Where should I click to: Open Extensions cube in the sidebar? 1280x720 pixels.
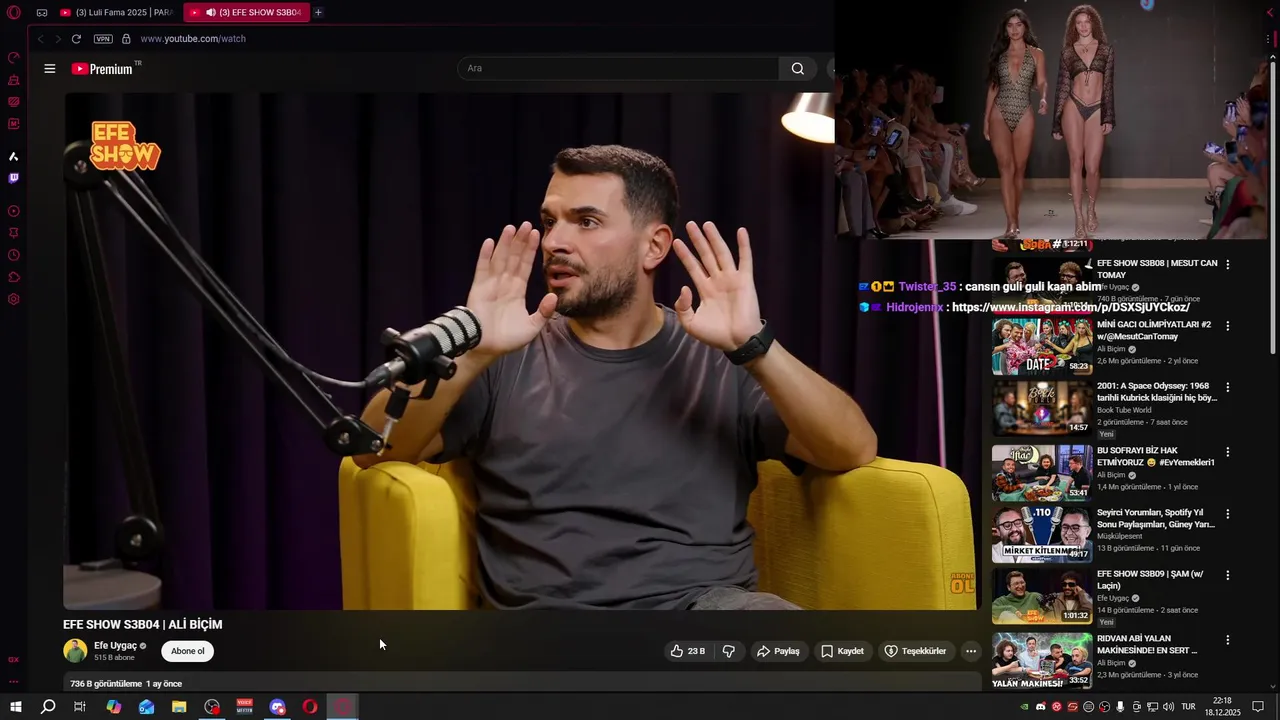point(14,277)
